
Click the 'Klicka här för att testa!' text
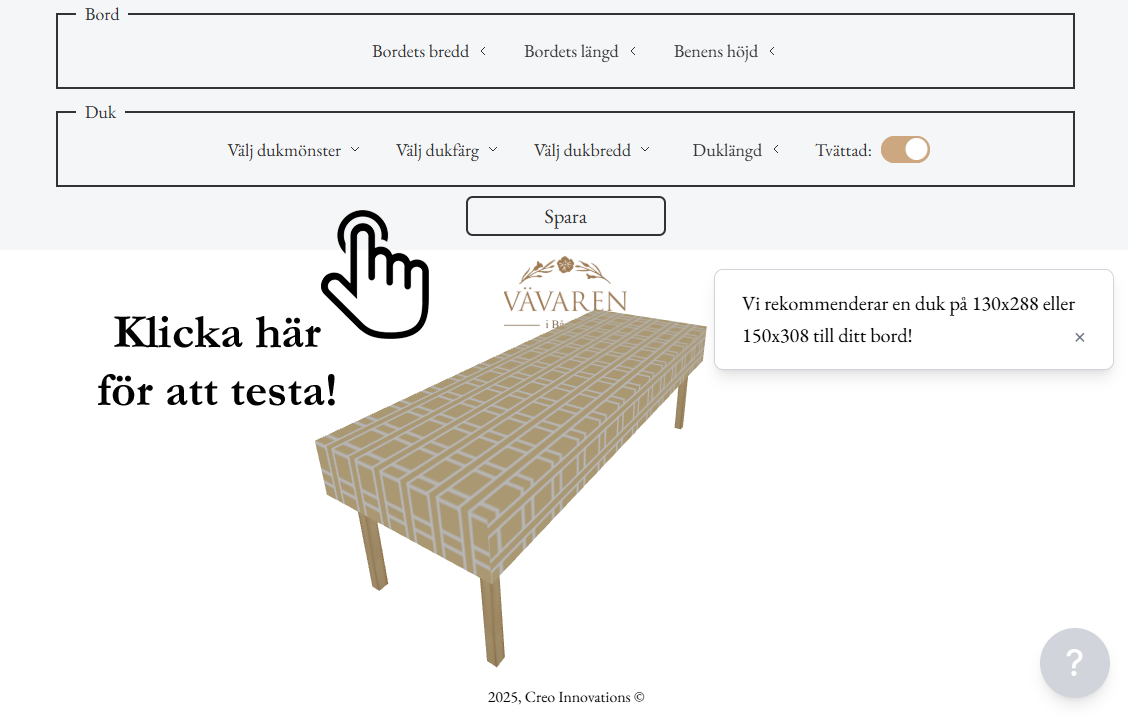click(x=217, y=362)
